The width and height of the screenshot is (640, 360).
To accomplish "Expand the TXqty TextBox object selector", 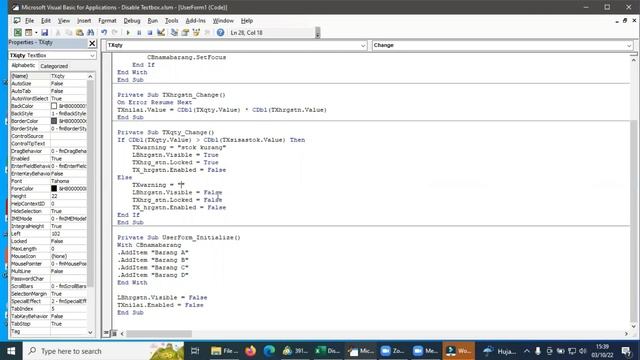I will pos(92,56).
